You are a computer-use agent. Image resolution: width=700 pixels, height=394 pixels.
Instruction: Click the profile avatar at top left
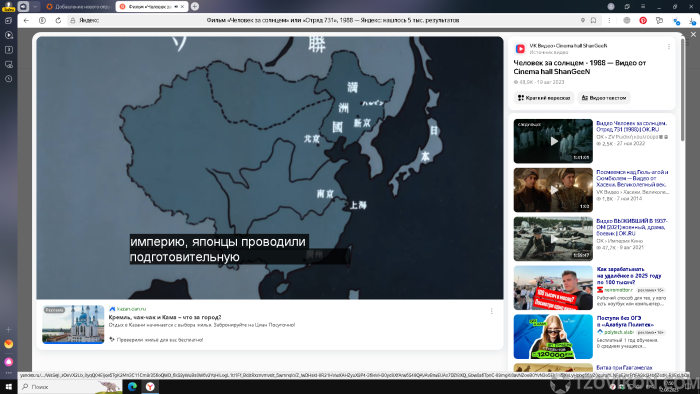pyautogui.click(x=8, y=6)
